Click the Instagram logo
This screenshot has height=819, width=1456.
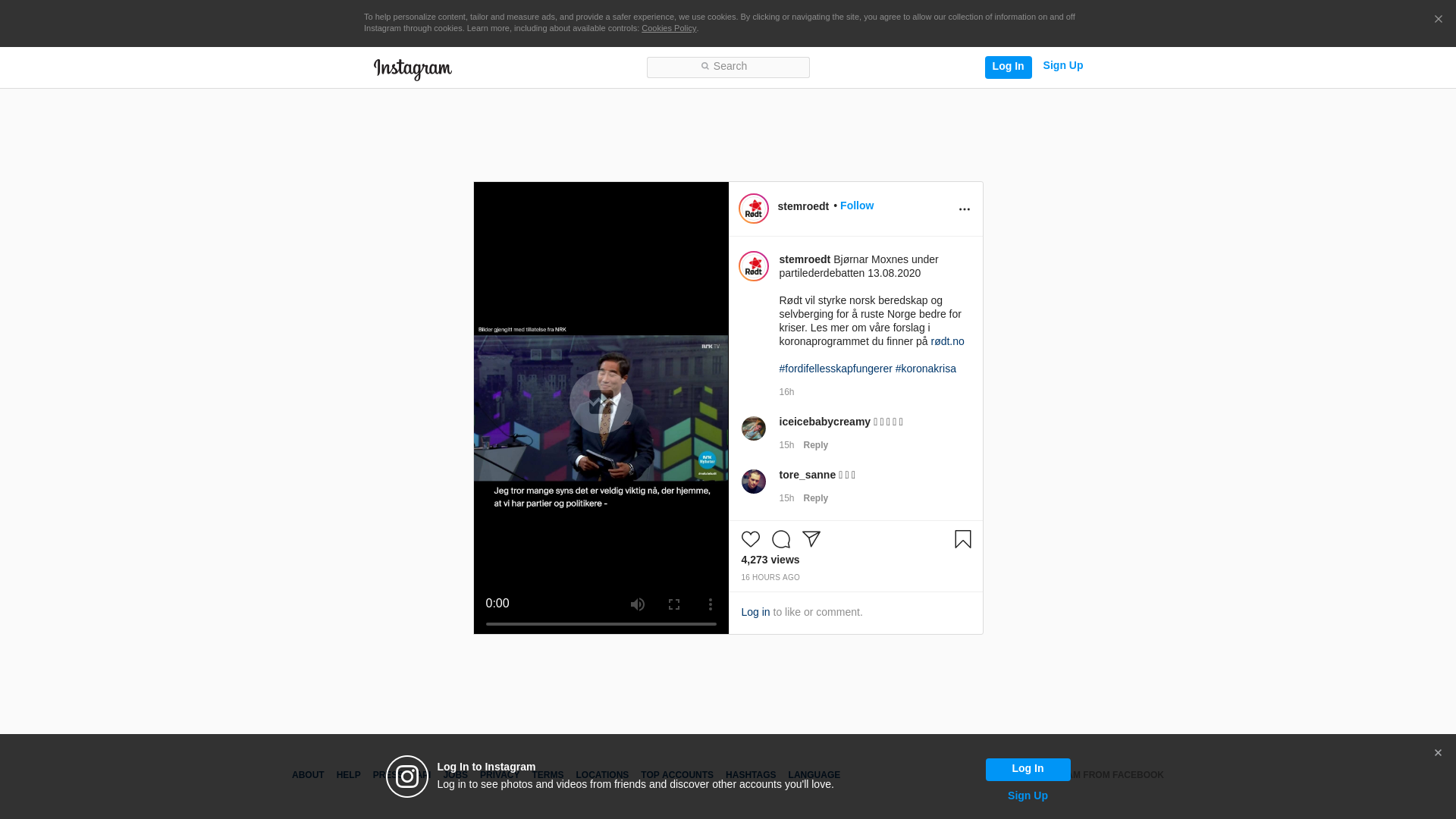click(413, 69)
